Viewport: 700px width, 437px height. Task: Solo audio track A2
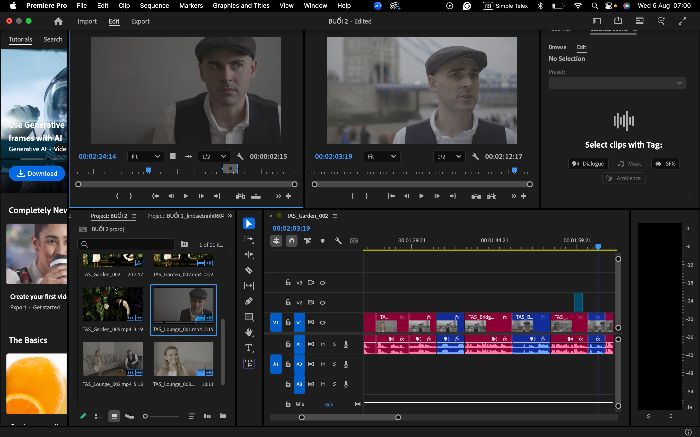coord(334,364)
